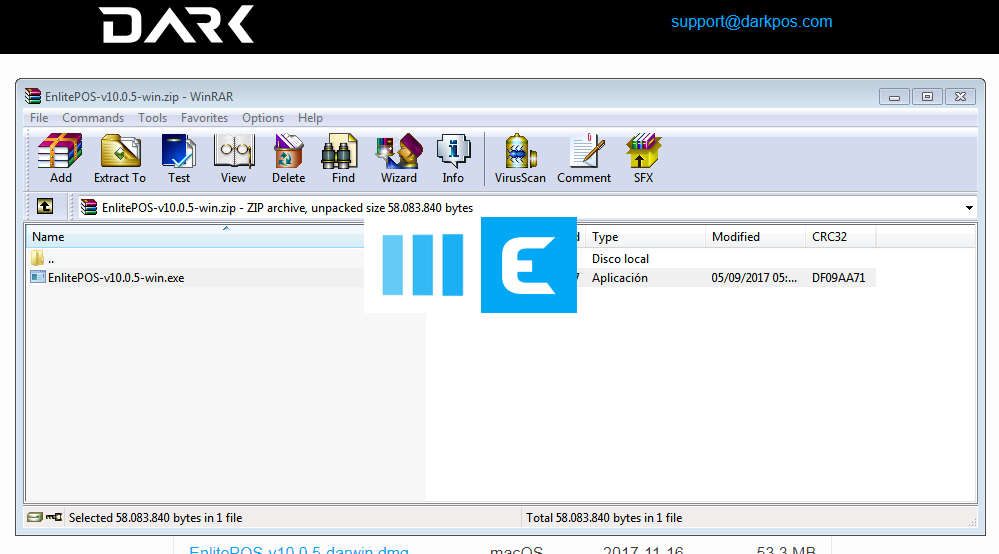Sort by the Modified column header
The height and width of the screenshot is (554, 999).
click(x=756, y=237)
